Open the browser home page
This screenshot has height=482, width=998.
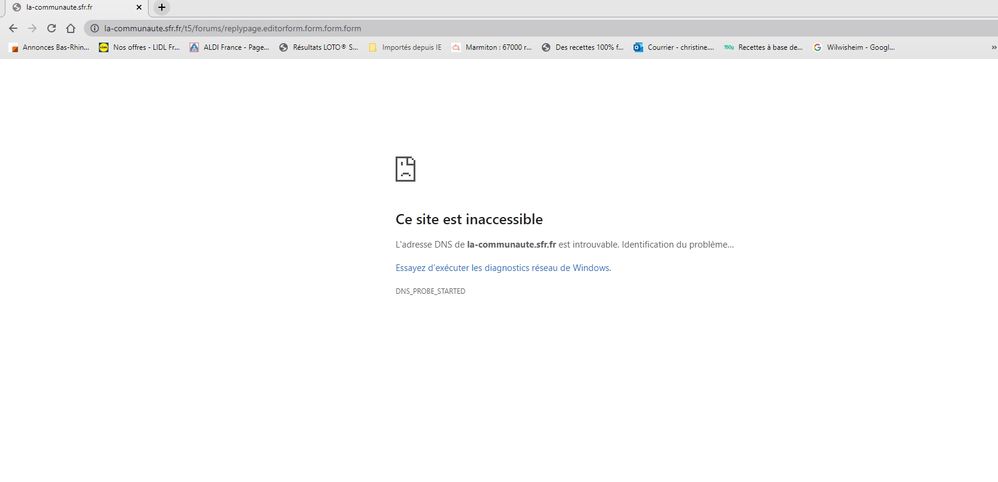click(71, 28)
